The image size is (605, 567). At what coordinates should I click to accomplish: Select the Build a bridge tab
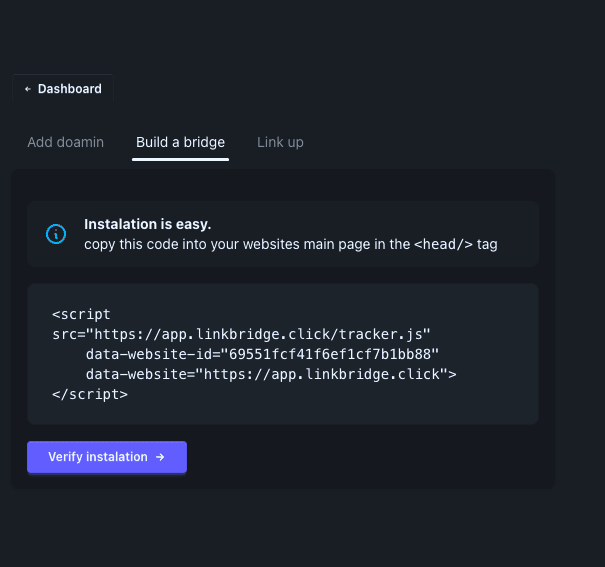180,142
